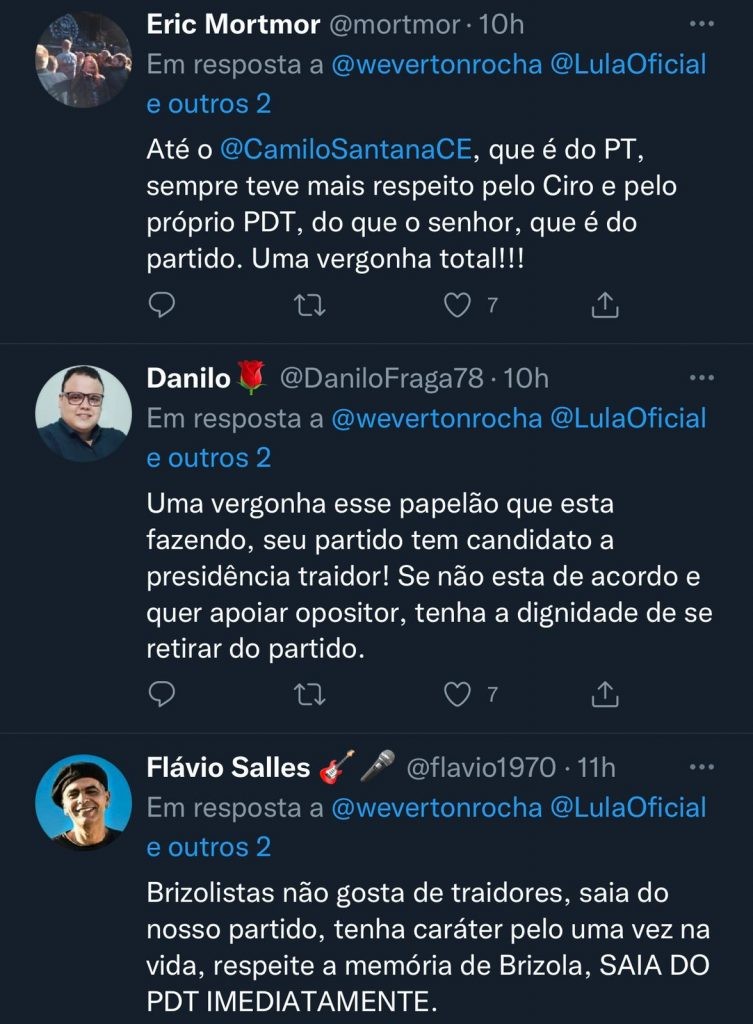Open @LulaOficial link in Danilo's reply
Viewport: 753px width, 1024px height.
point(628,418)
